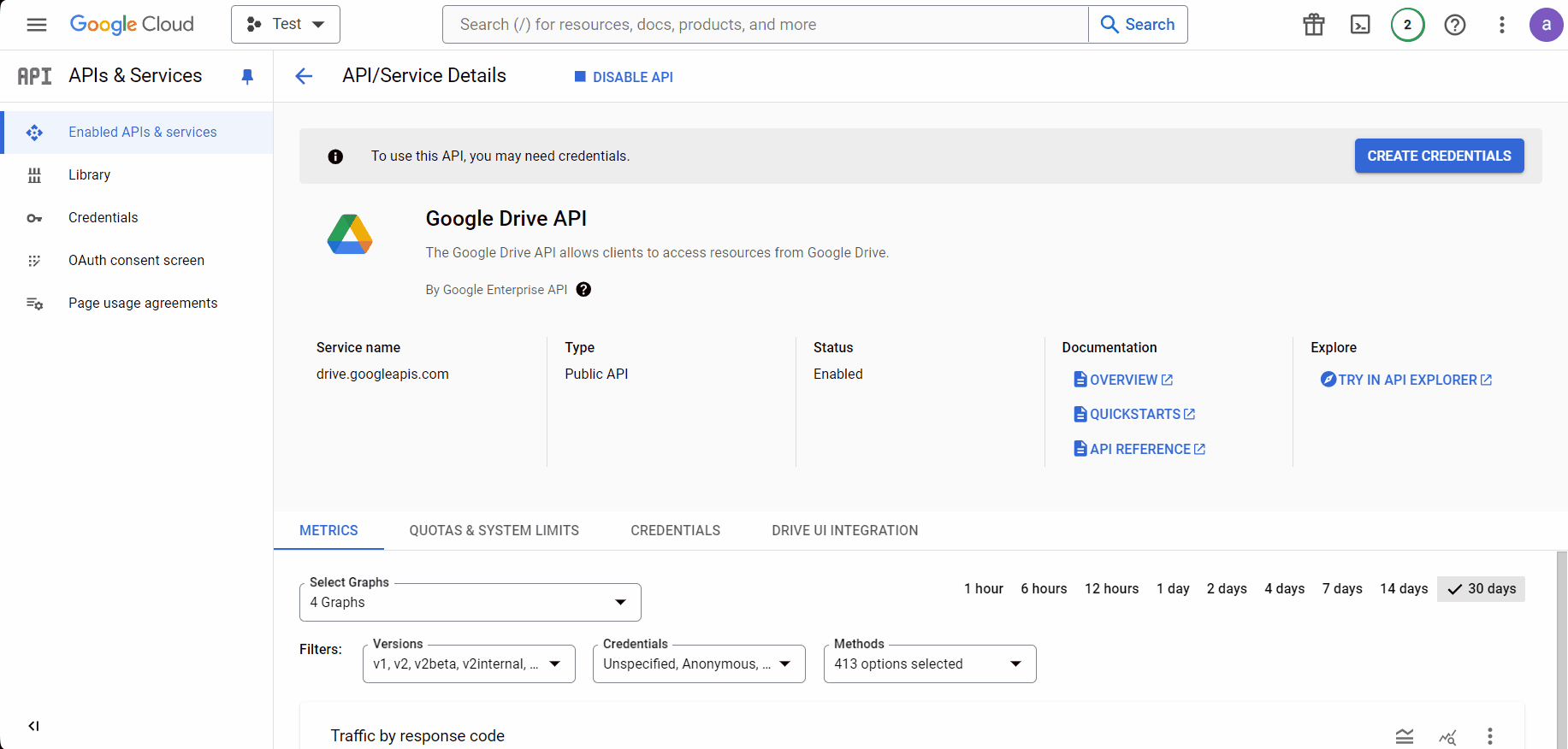
Task: Select the 7 days time range
Action: pos(1342,588)
